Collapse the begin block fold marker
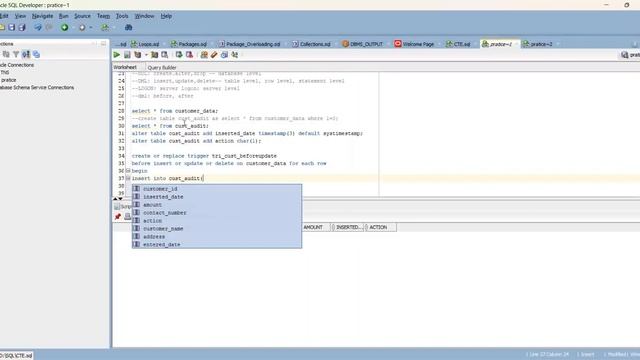This screenshot has width=640, height=360. (128, 171)
